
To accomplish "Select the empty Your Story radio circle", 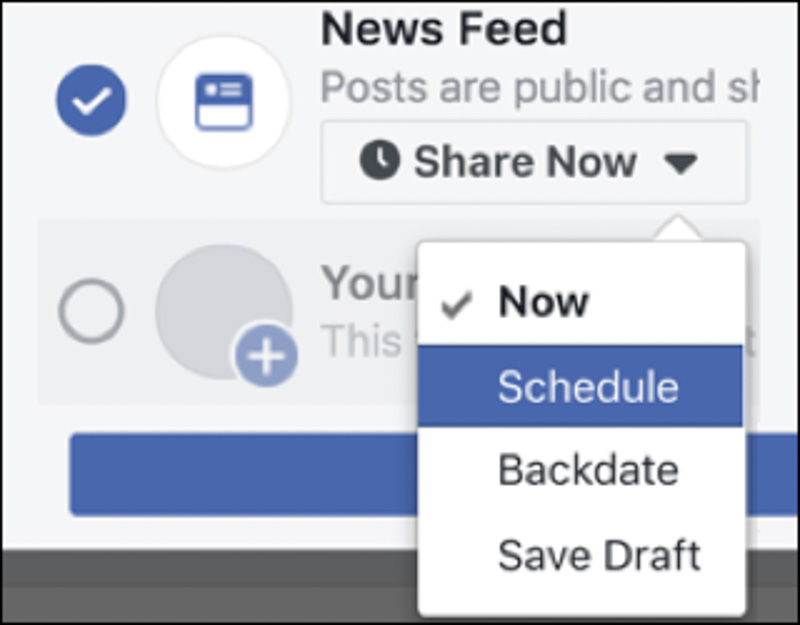I will (x=91, y=311).
